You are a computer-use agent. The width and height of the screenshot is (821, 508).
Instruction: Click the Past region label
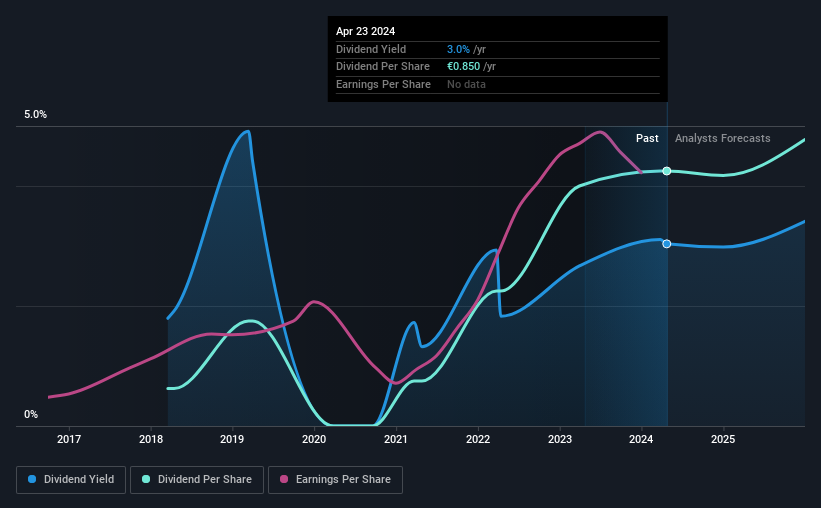[647, 138]
